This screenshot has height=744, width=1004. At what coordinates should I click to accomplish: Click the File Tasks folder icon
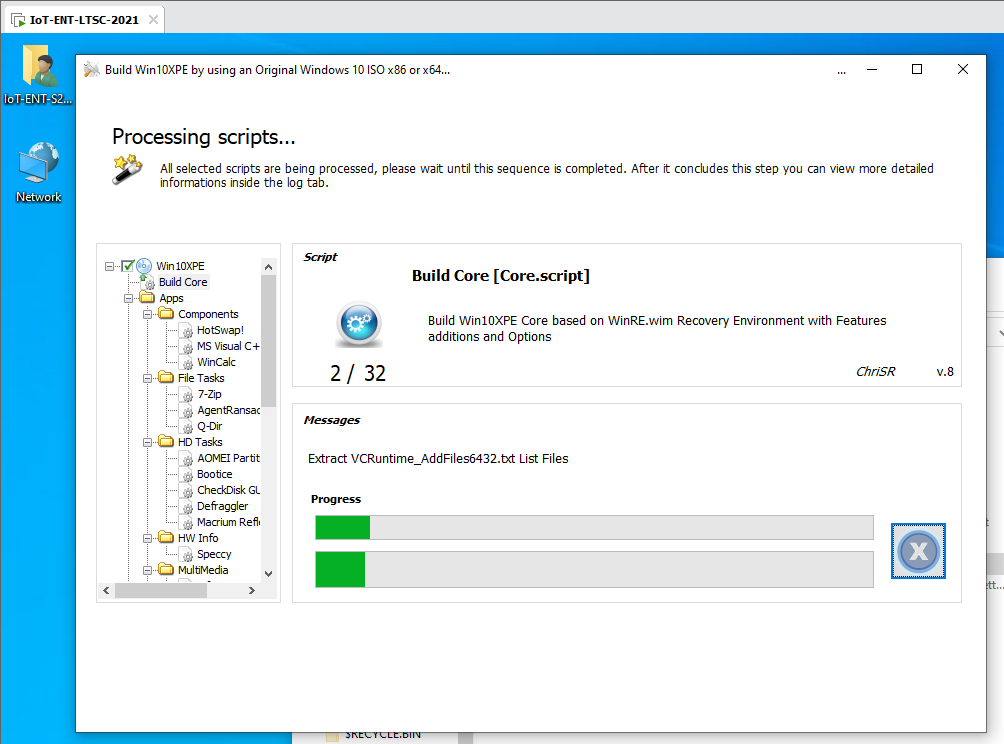click(x=166, y=378)
